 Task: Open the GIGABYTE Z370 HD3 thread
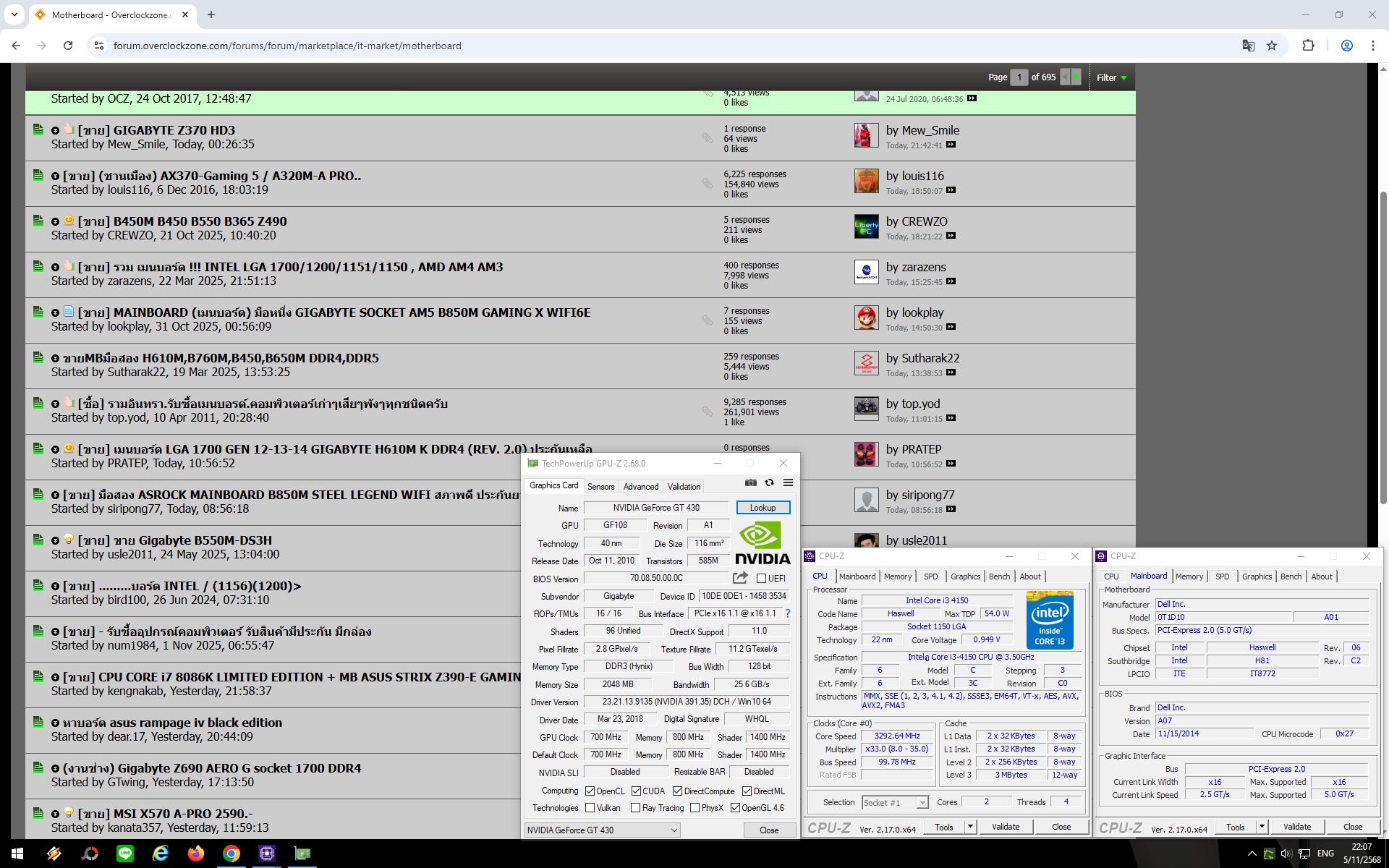tap(174, 130)
